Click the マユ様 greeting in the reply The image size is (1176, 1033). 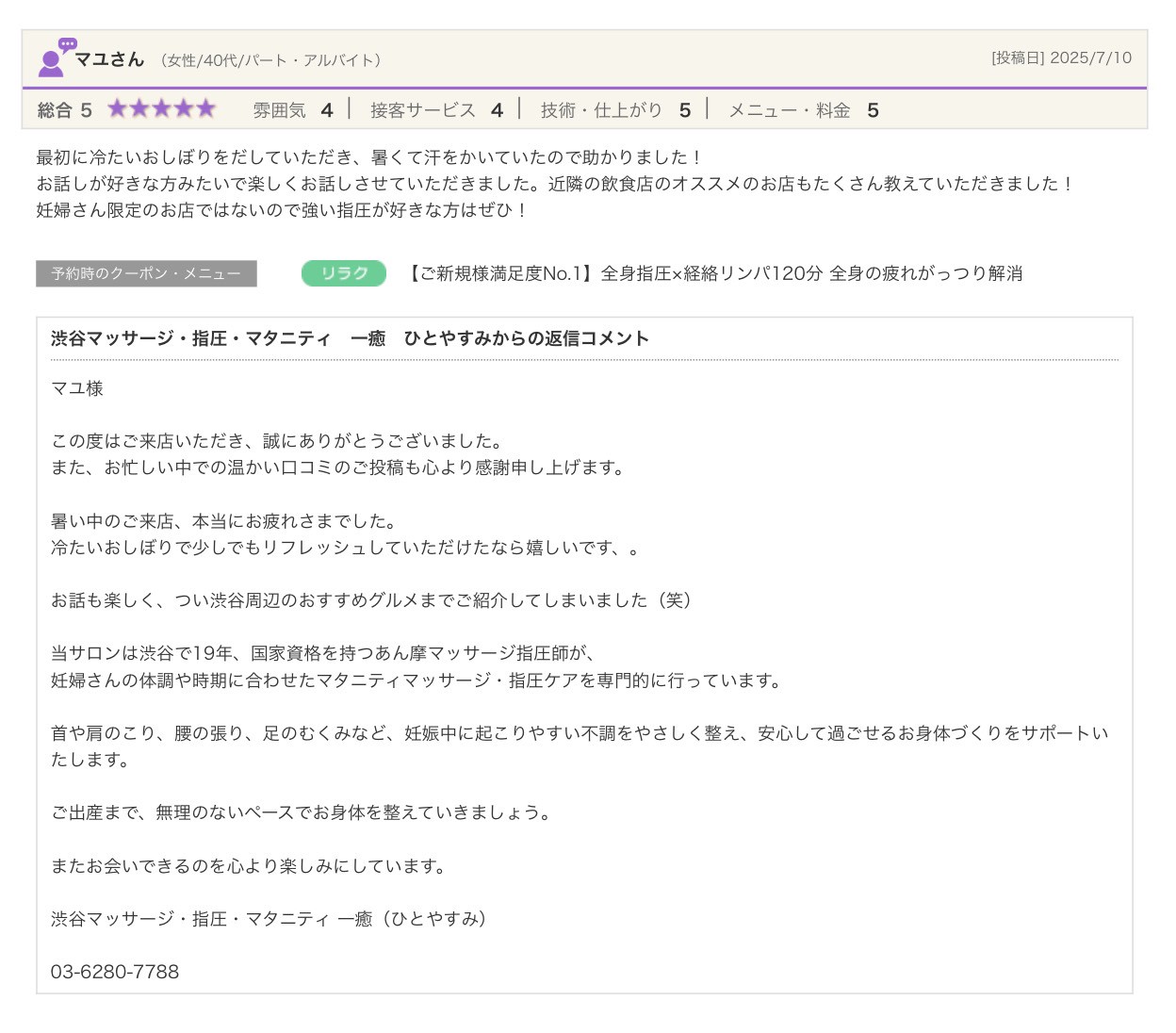pos(77,388)
